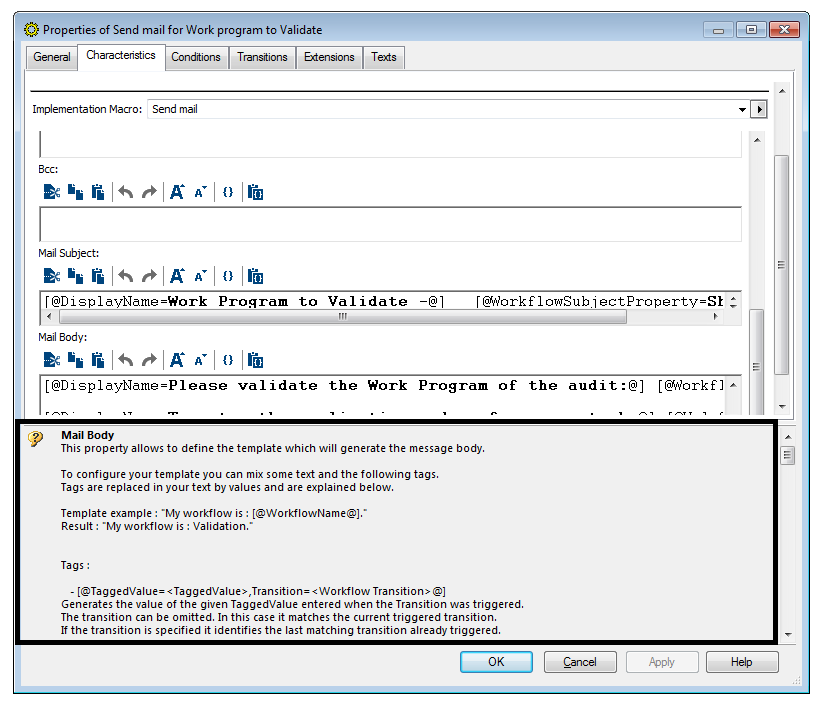Redo in the Bcc toolbar
Screen dimensions: 816x705
pos(149,192)
